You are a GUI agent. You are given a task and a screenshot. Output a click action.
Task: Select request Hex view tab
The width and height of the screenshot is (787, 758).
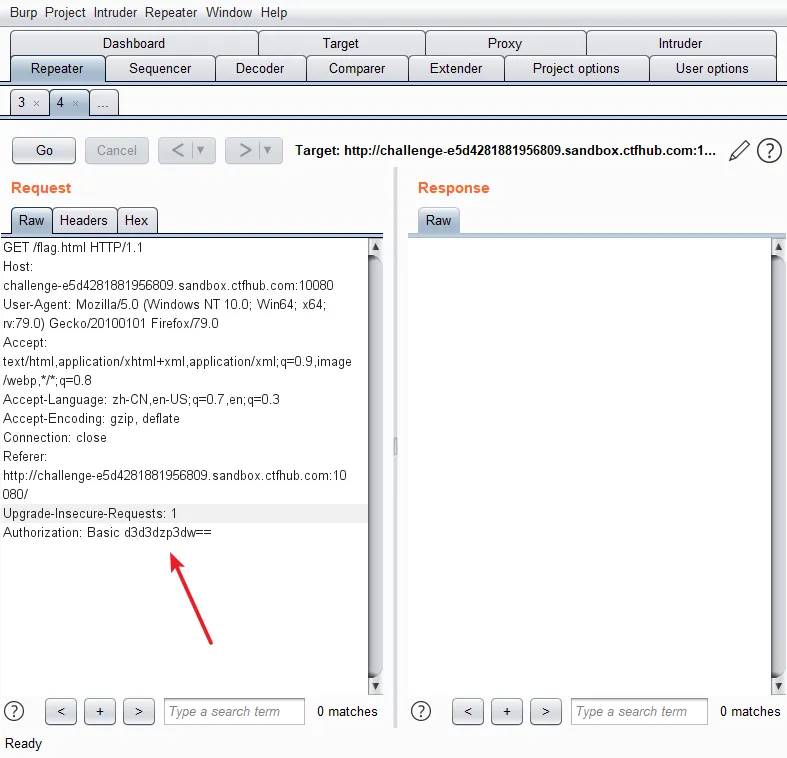click(x=137, y=220)
